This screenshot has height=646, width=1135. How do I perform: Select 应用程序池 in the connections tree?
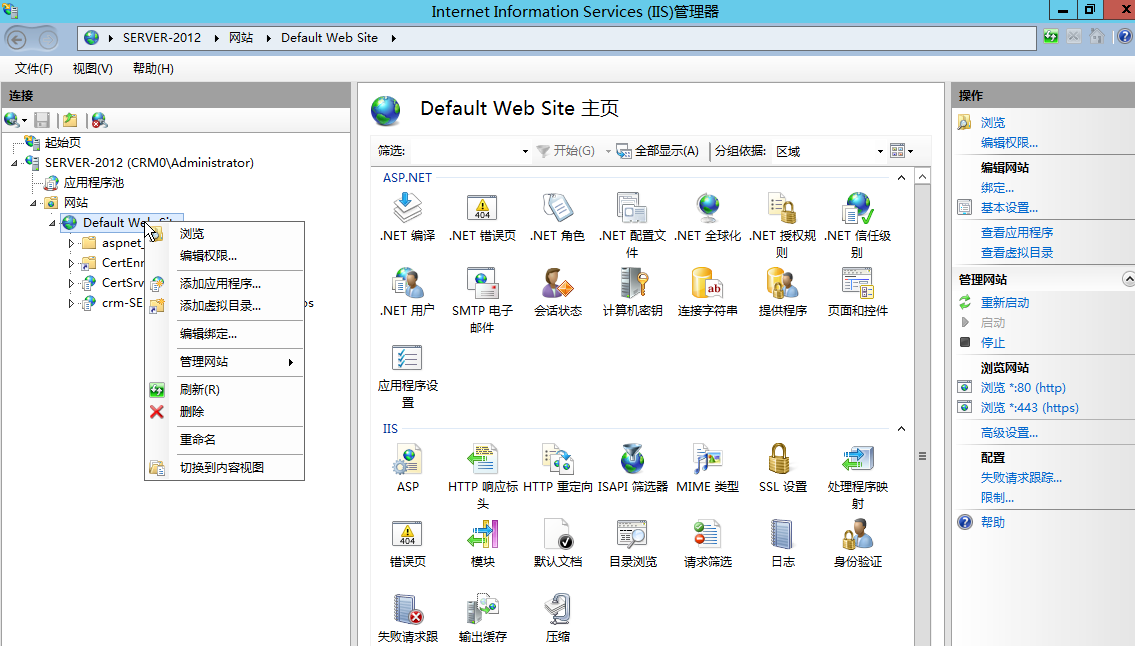93,183
